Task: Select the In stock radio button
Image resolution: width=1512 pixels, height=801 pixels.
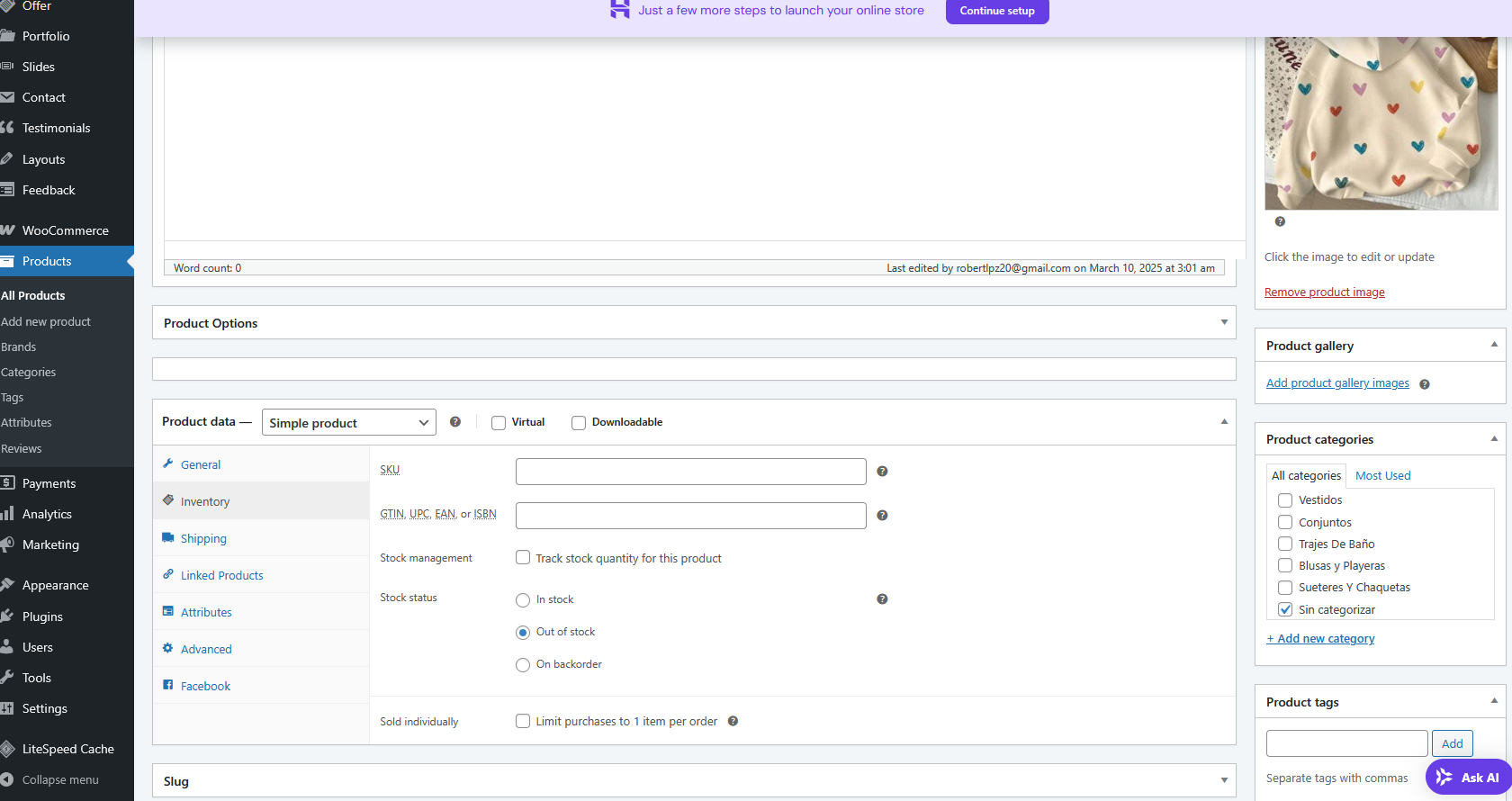Action: 523,600
